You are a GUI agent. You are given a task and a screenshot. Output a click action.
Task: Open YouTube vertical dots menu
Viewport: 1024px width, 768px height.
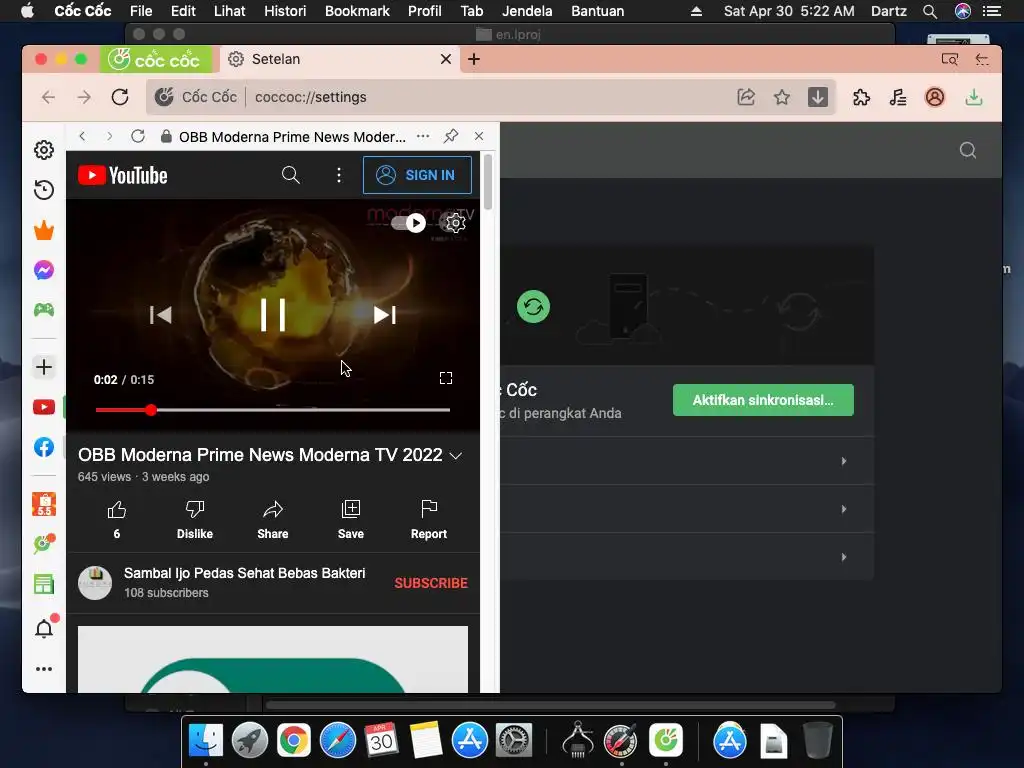coord(338,175)
